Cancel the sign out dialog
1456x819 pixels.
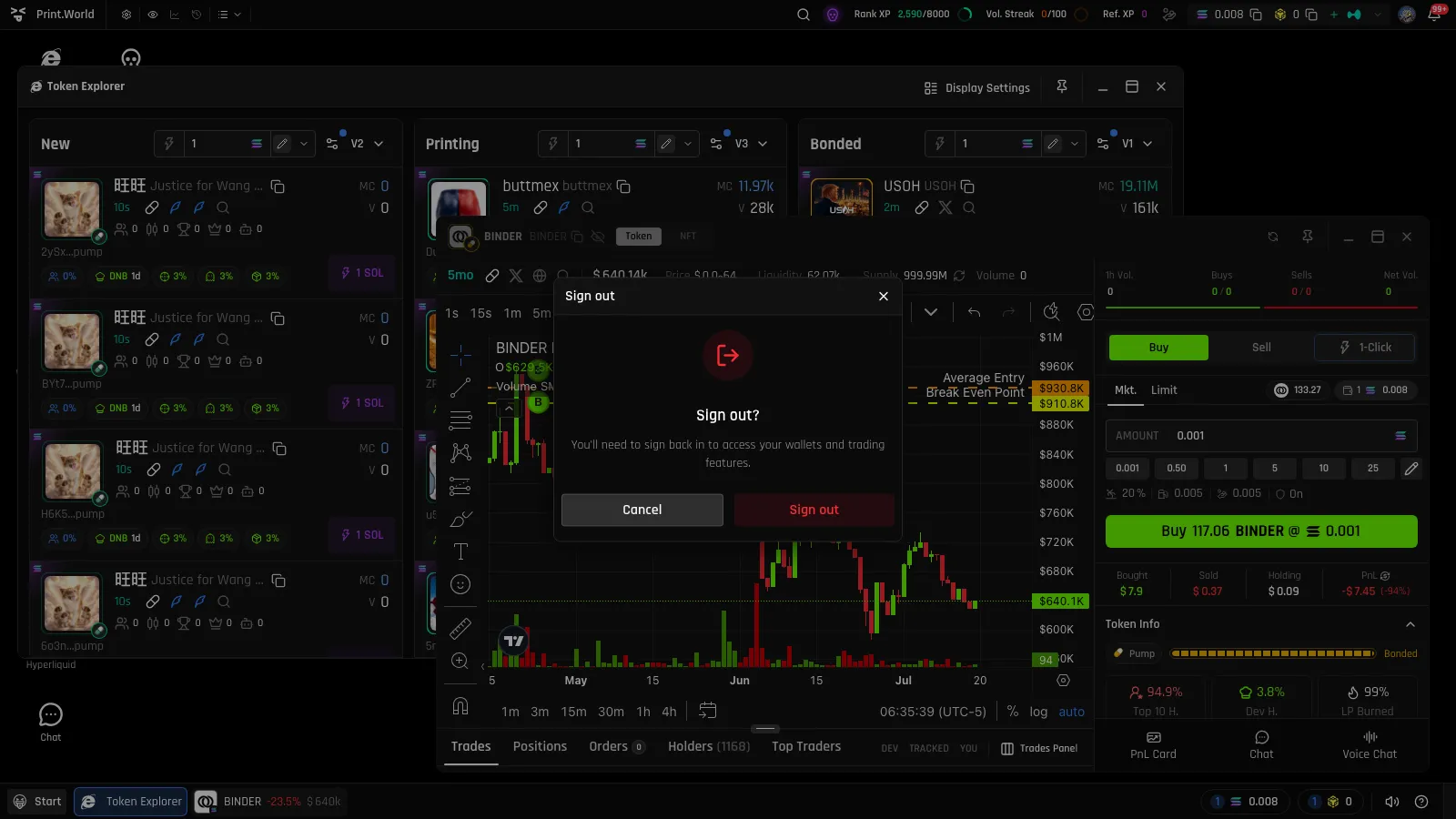pyautogui.click(x=642, y=510)
